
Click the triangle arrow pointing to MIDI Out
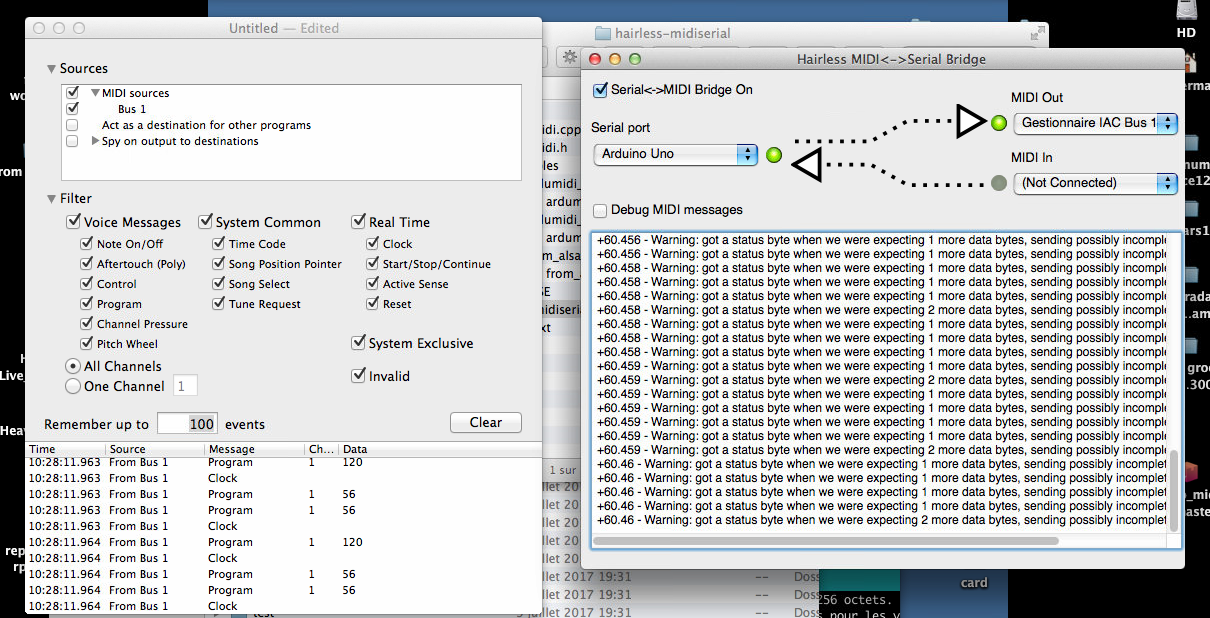969,121
